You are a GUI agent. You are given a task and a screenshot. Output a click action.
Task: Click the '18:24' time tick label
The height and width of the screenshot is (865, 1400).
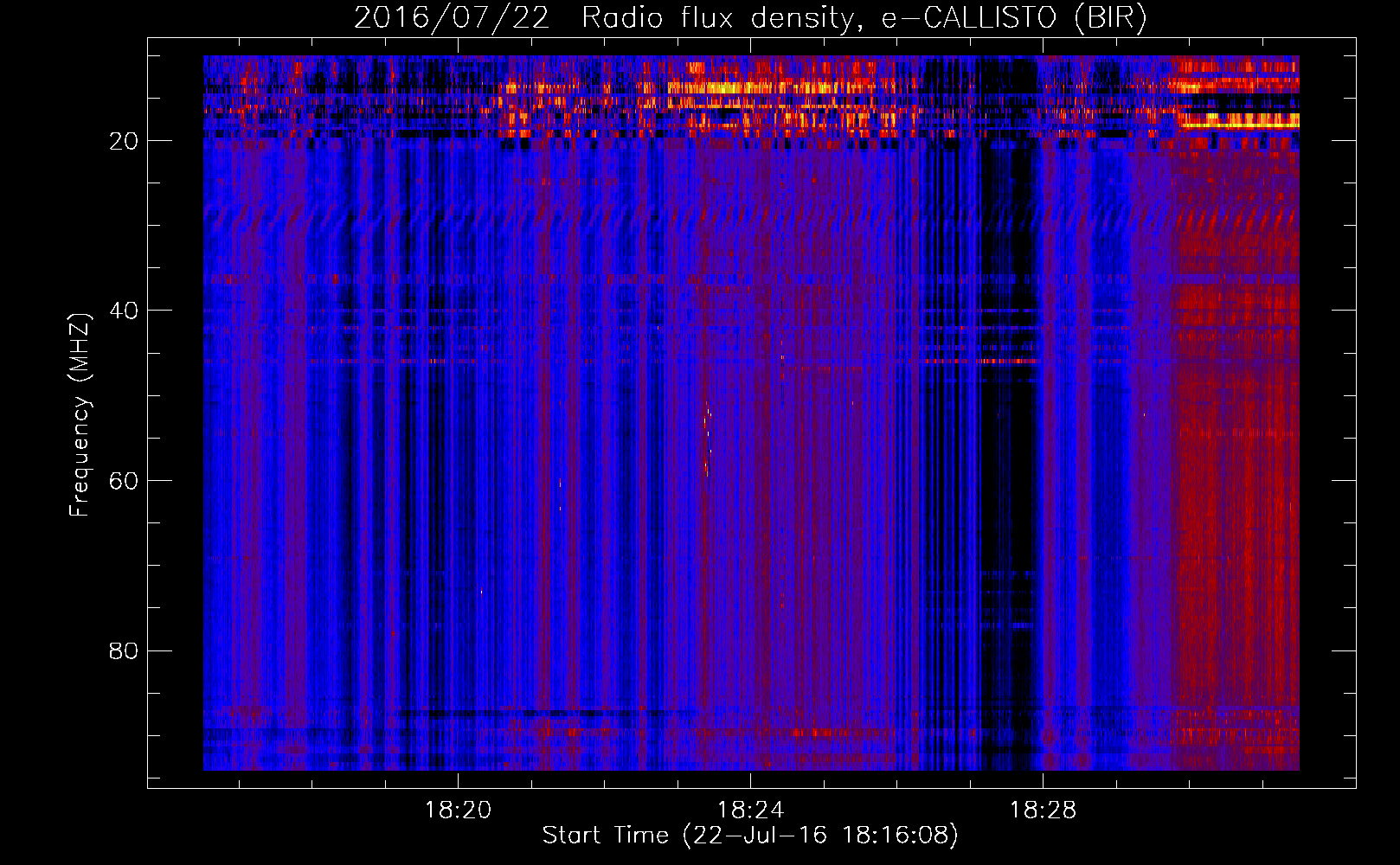click(750, 810)
